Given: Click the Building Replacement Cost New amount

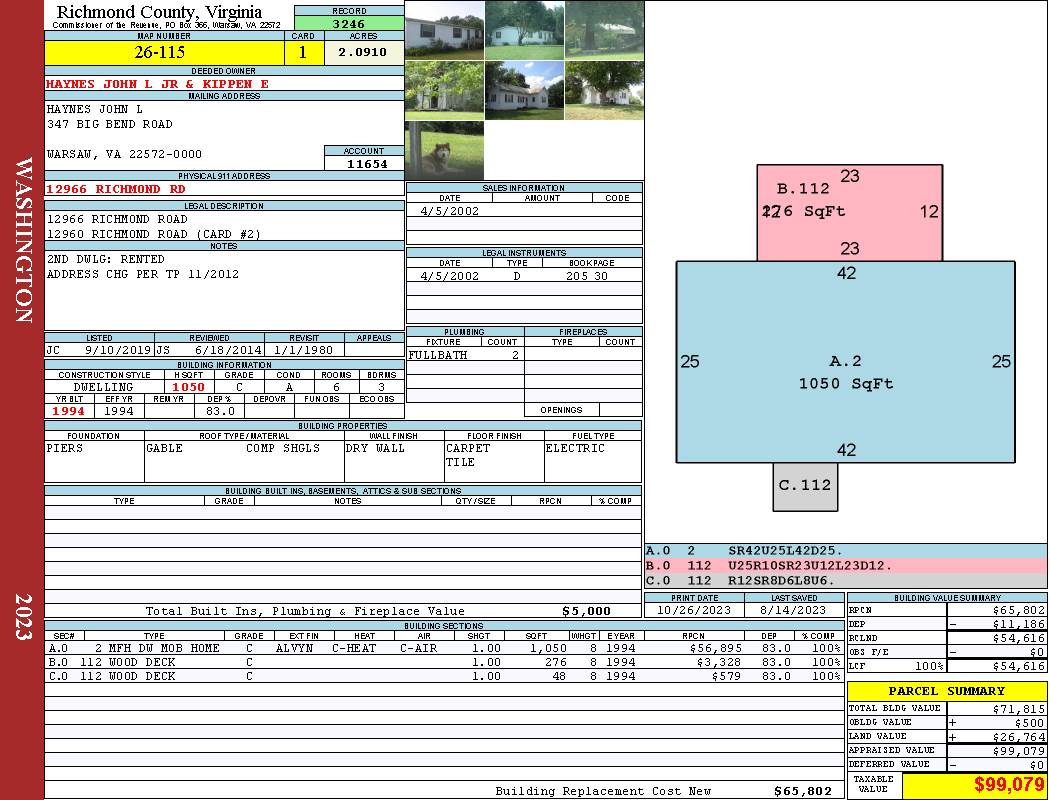Looking at the screenshot, I should coord(802,791).
